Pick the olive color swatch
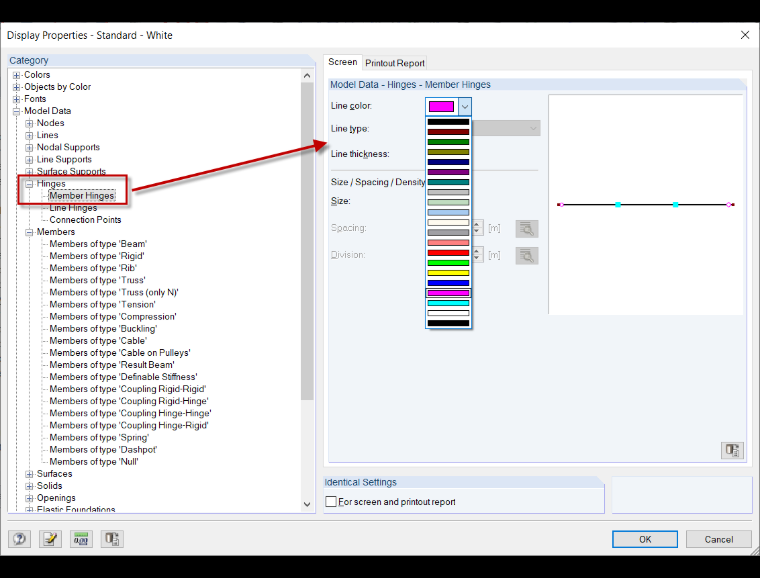 [448, 152]
